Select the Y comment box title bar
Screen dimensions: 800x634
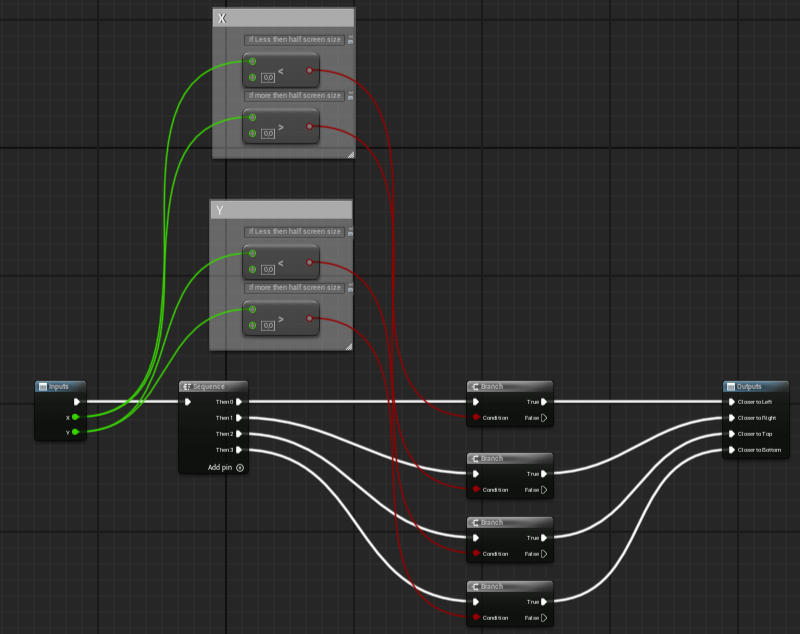pos(281,210)
